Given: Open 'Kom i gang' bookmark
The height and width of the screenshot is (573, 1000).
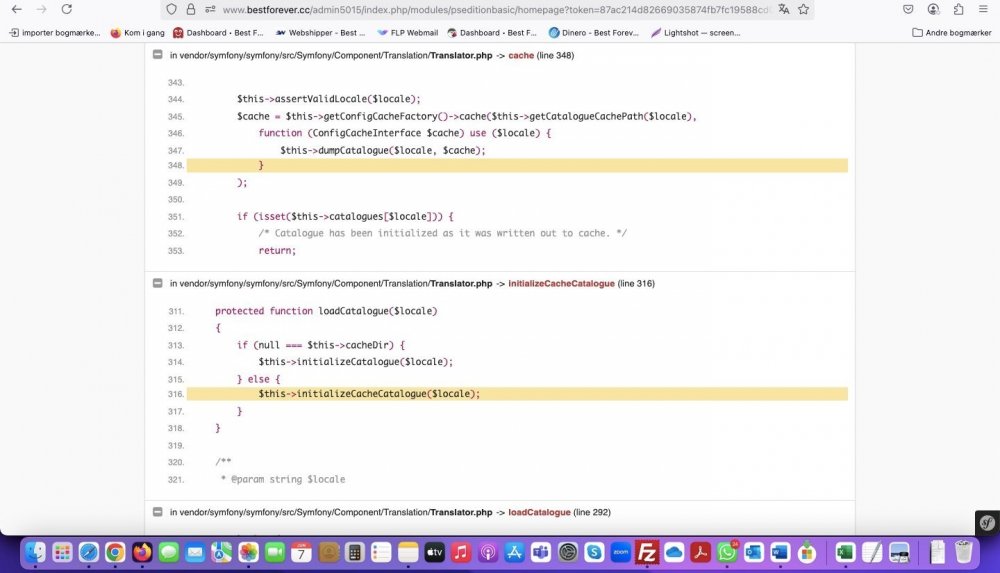Looking at the screenshot, I should (137, 33).
